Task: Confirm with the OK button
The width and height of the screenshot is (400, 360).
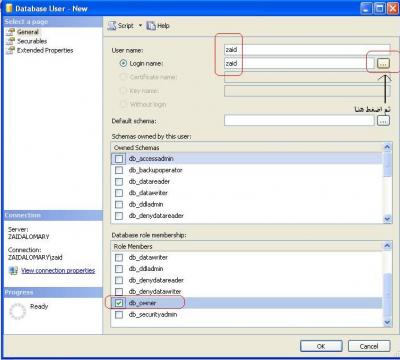Action: pos(321,346)
